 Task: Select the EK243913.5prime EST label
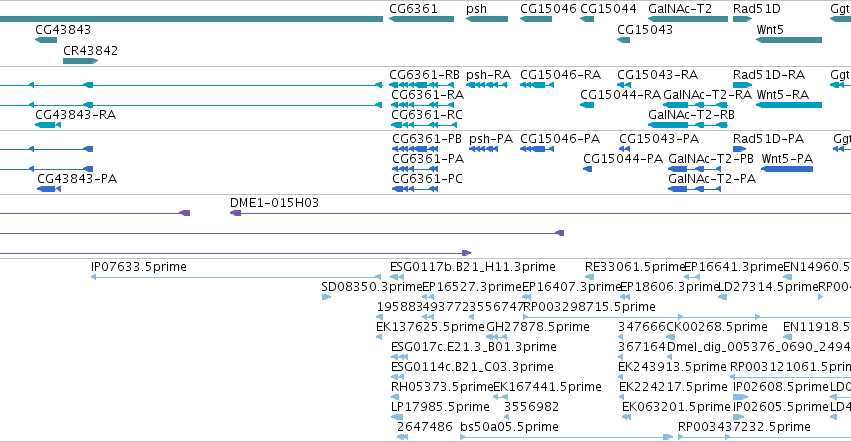coord(672,368)
